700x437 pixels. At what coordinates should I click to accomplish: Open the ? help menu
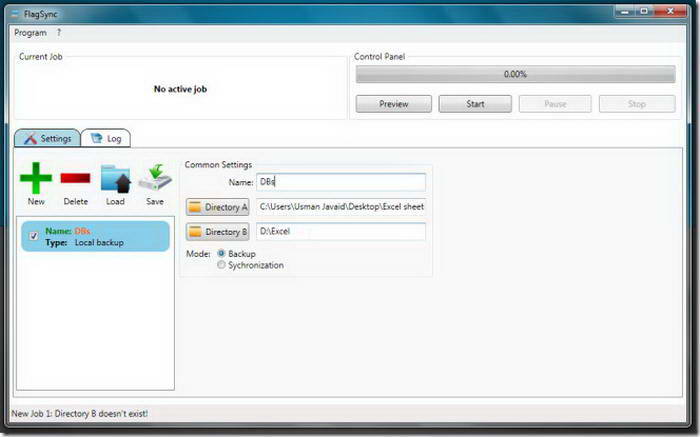click(58, 33)
